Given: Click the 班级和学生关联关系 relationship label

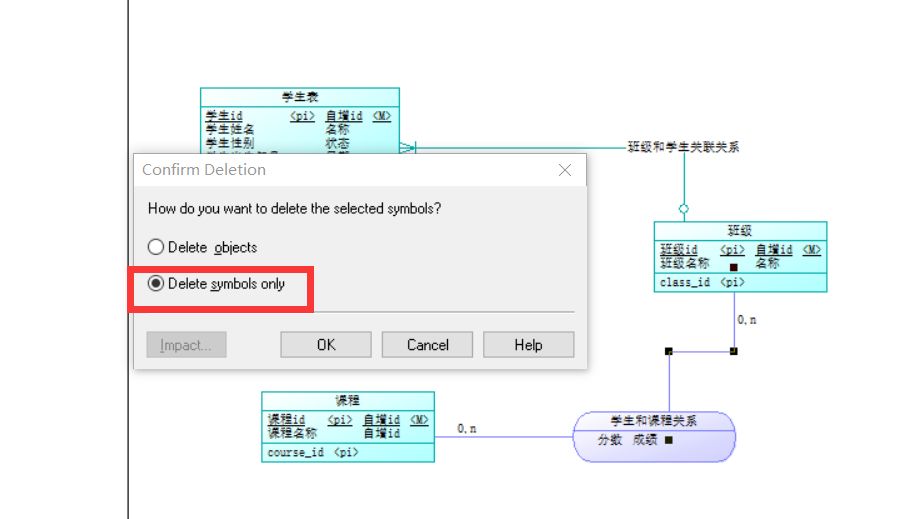Looking at the screenshot, I should coord(683,147).
